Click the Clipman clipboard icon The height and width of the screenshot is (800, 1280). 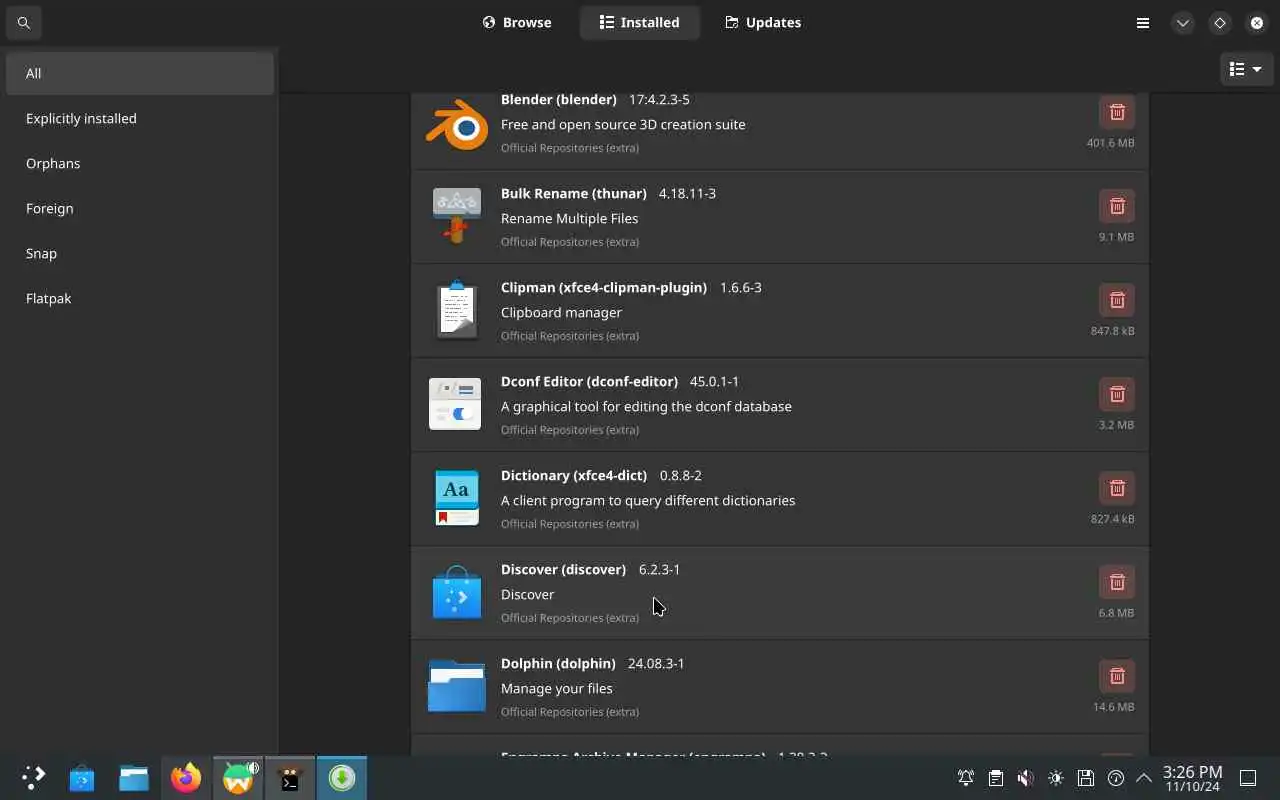click(x=456, y=310)
